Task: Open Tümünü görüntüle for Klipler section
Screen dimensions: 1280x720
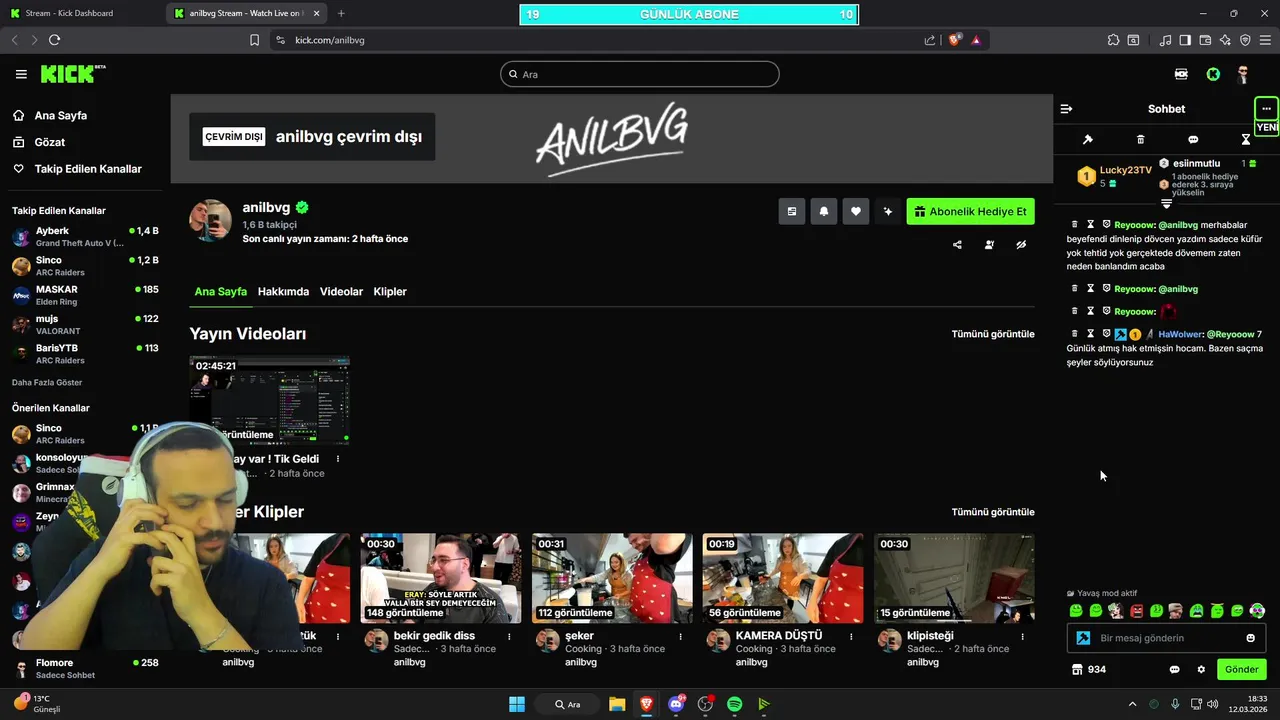Action: click(x=993, y=512)
